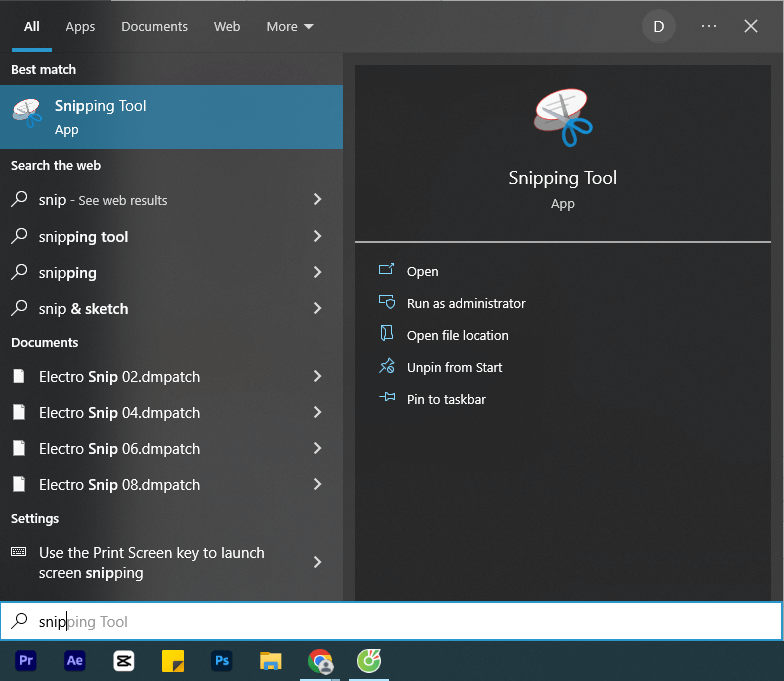The height and width of the screenshot is (681, 784).
Task: Open document Electro Snip 02.dmpatch
Action: [x=172, y=376]
